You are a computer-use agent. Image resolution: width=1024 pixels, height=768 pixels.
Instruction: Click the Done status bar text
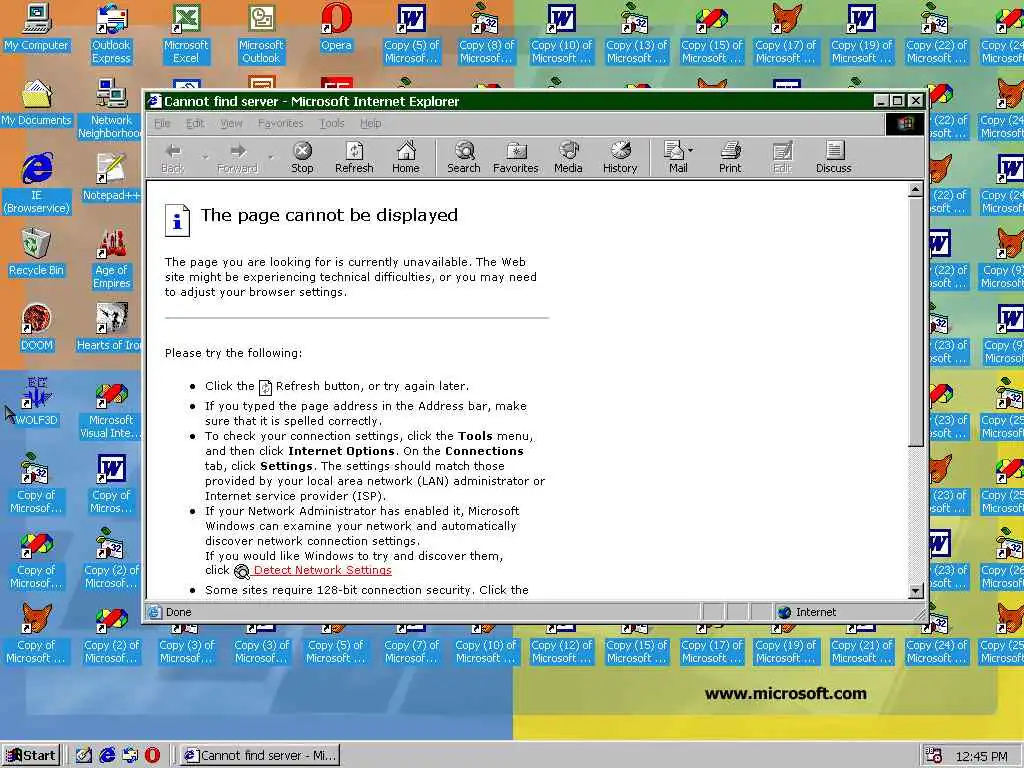click(178, 612)
